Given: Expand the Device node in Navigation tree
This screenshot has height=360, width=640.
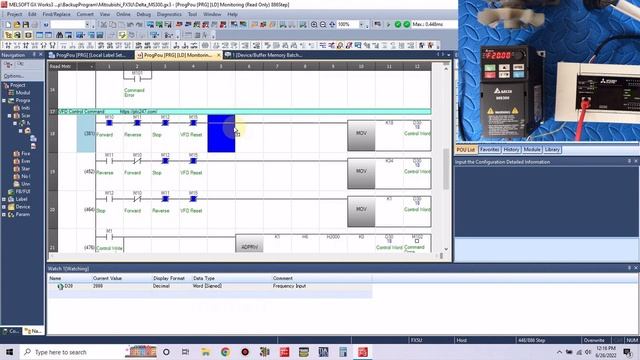Looking at the screenshot, I should [x=4, y=207].
